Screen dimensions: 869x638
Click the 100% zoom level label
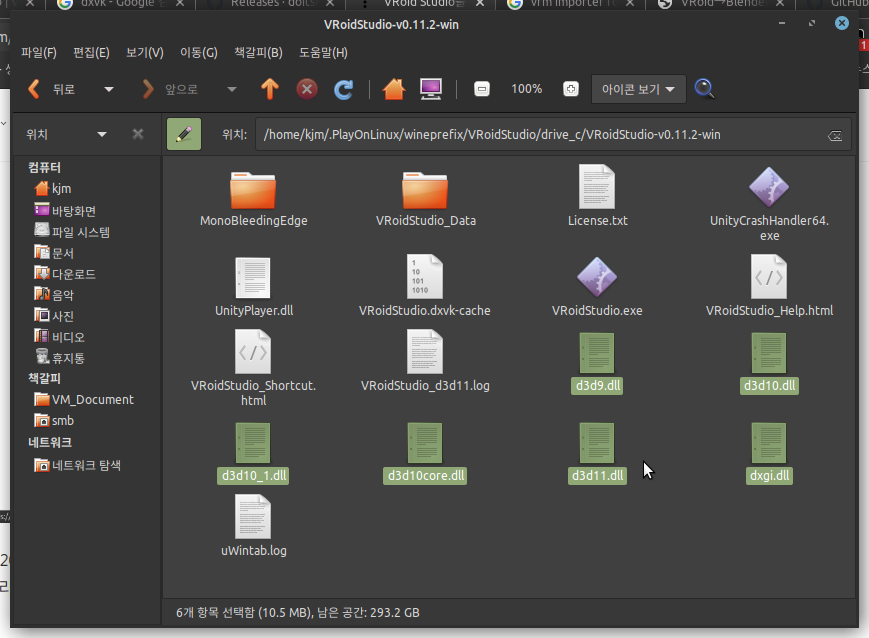526,89
